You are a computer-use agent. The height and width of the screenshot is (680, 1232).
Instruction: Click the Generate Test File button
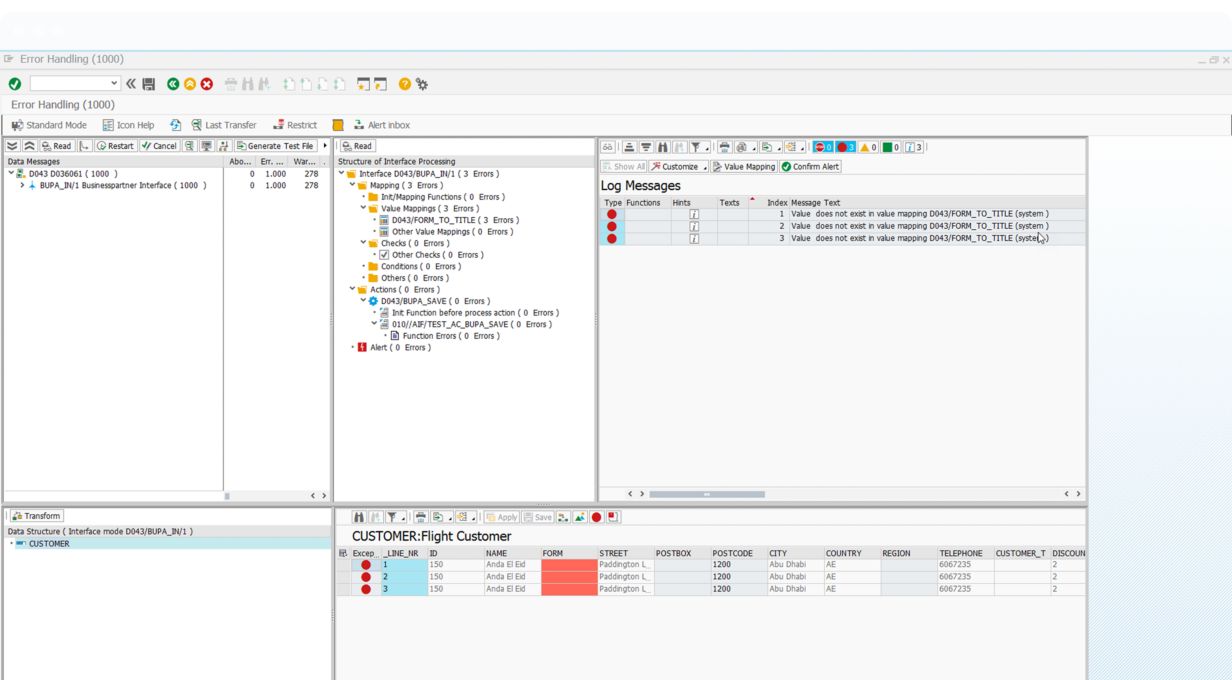coord(274,146)
